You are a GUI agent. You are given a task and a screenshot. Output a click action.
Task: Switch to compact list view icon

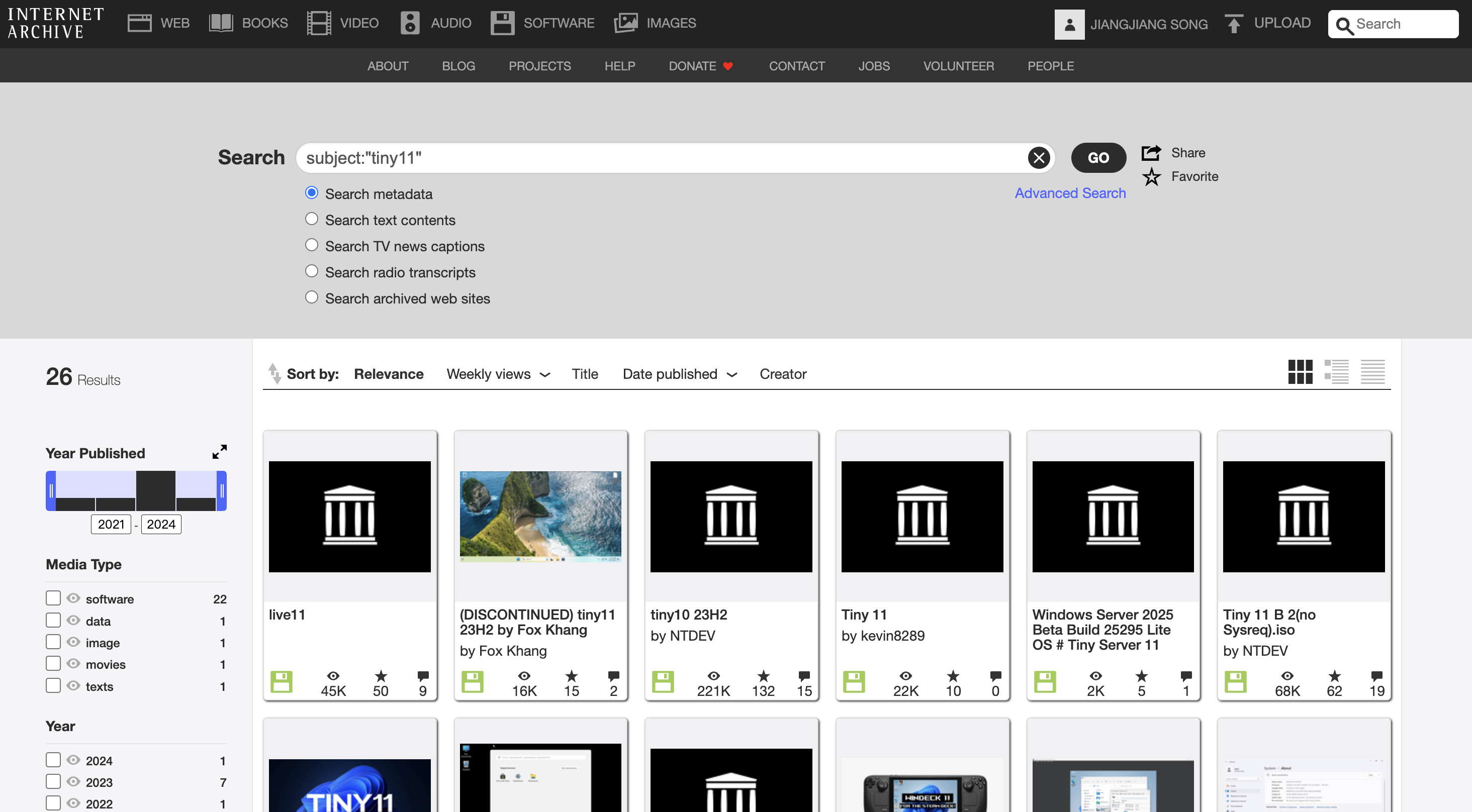1372,372
